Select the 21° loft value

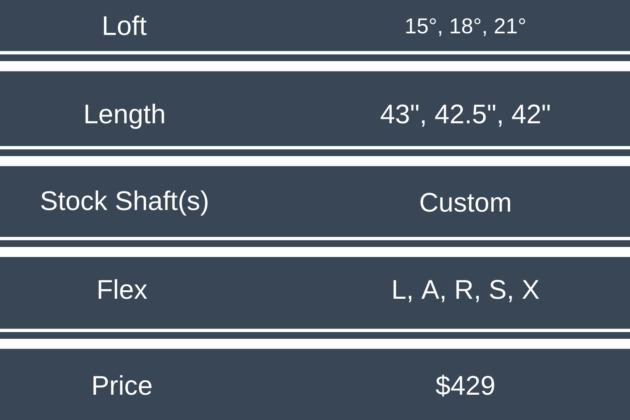[509, 27]
